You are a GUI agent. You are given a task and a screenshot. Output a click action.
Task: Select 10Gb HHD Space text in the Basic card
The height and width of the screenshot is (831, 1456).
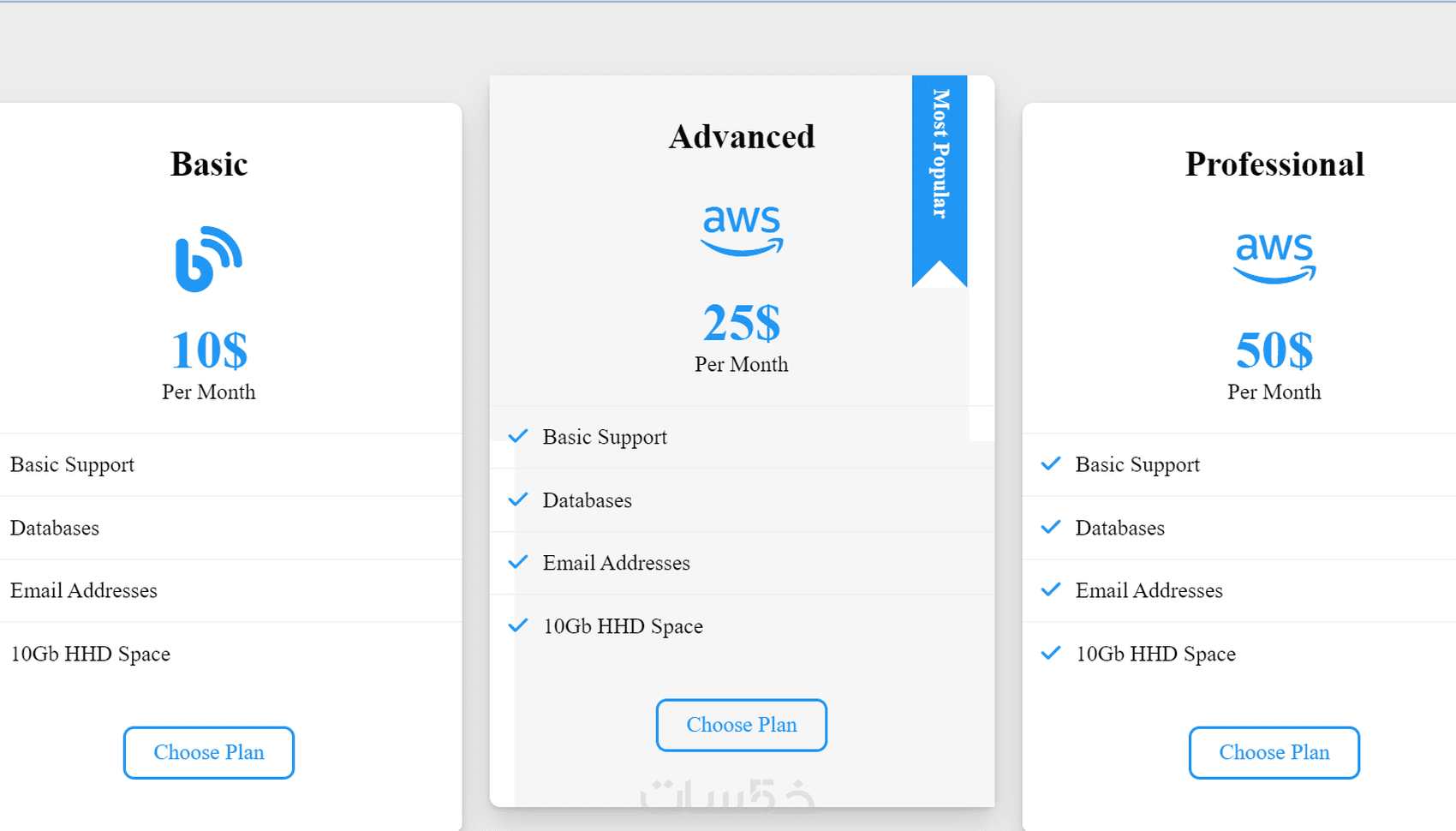91,654
